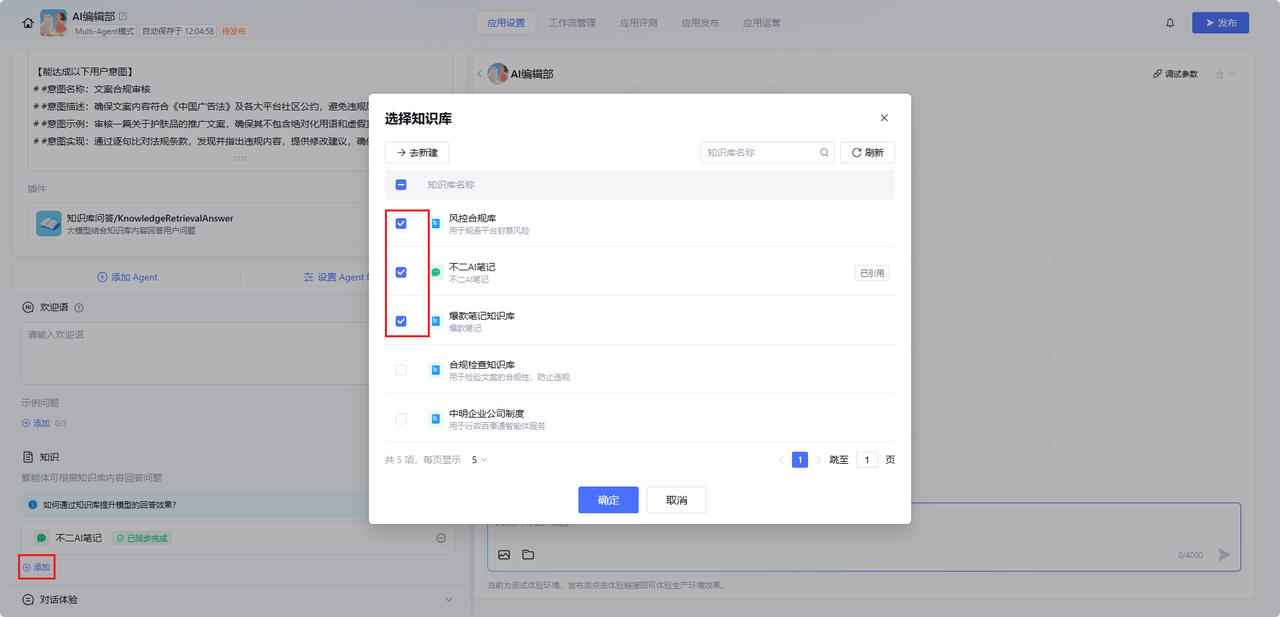This screenshot has height=617, width=1280.
Task: Click the Multi-Agent模式 tag
Action: tap(105, 31)
